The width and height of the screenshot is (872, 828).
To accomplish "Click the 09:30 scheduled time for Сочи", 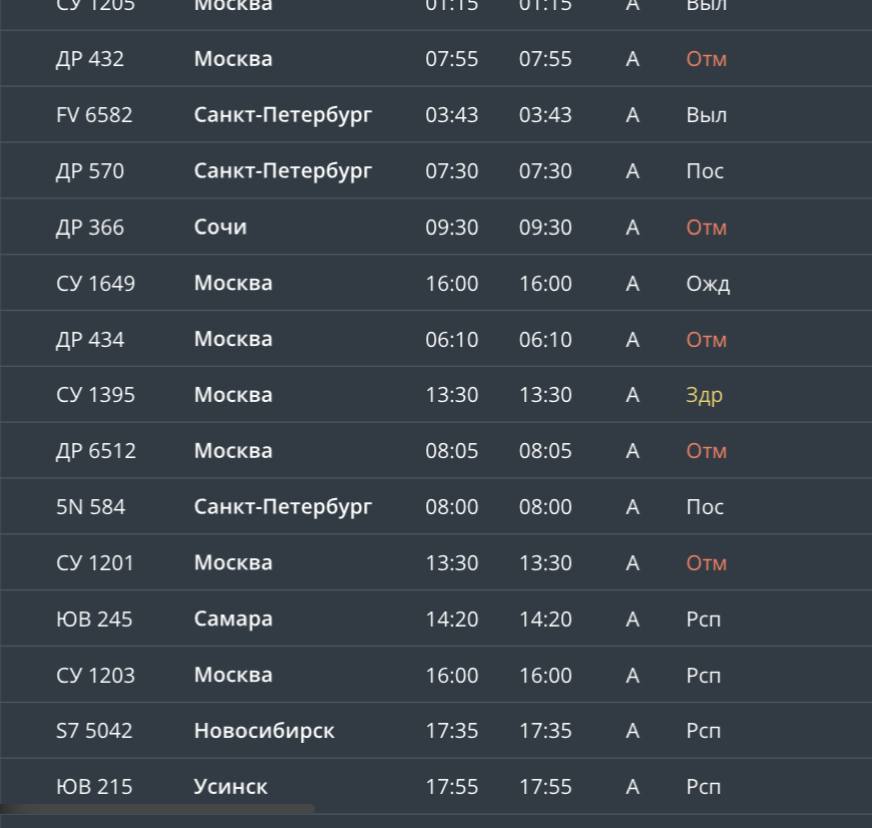I will coord(452,227).
